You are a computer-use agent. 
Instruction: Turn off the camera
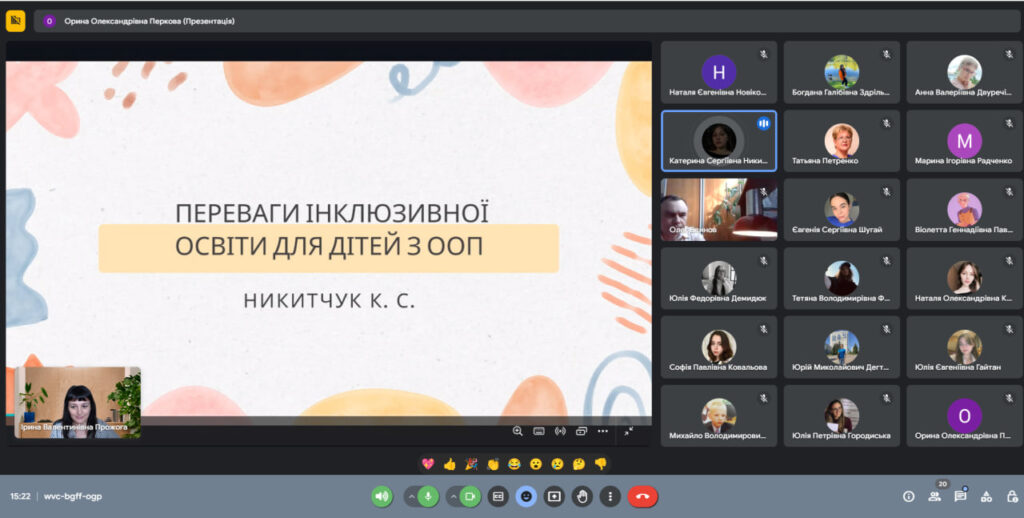(x=470, y=496)
